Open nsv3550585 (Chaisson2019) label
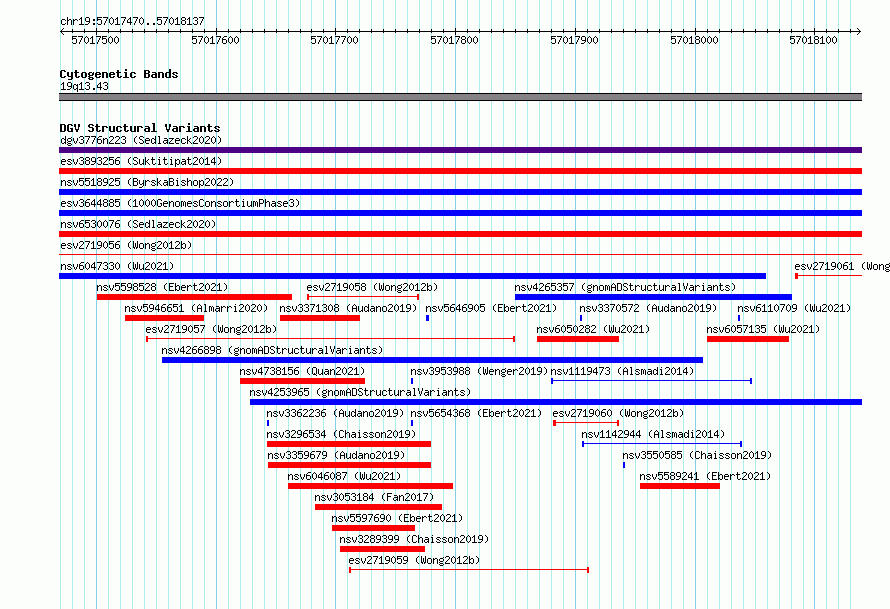Screen dimensions: 890x609 [697, 455]
